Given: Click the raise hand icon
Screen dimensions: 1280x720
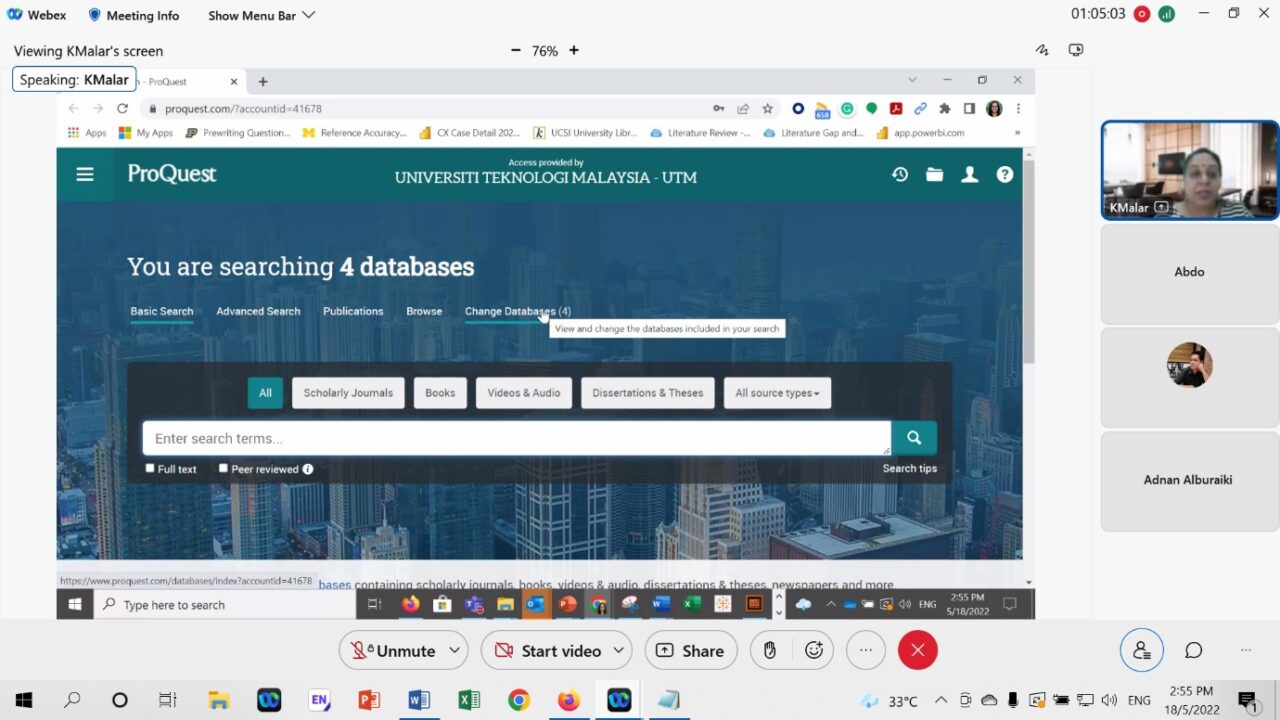Looking at the screenshot, I should pyautogui.click(x=769, y=650).
